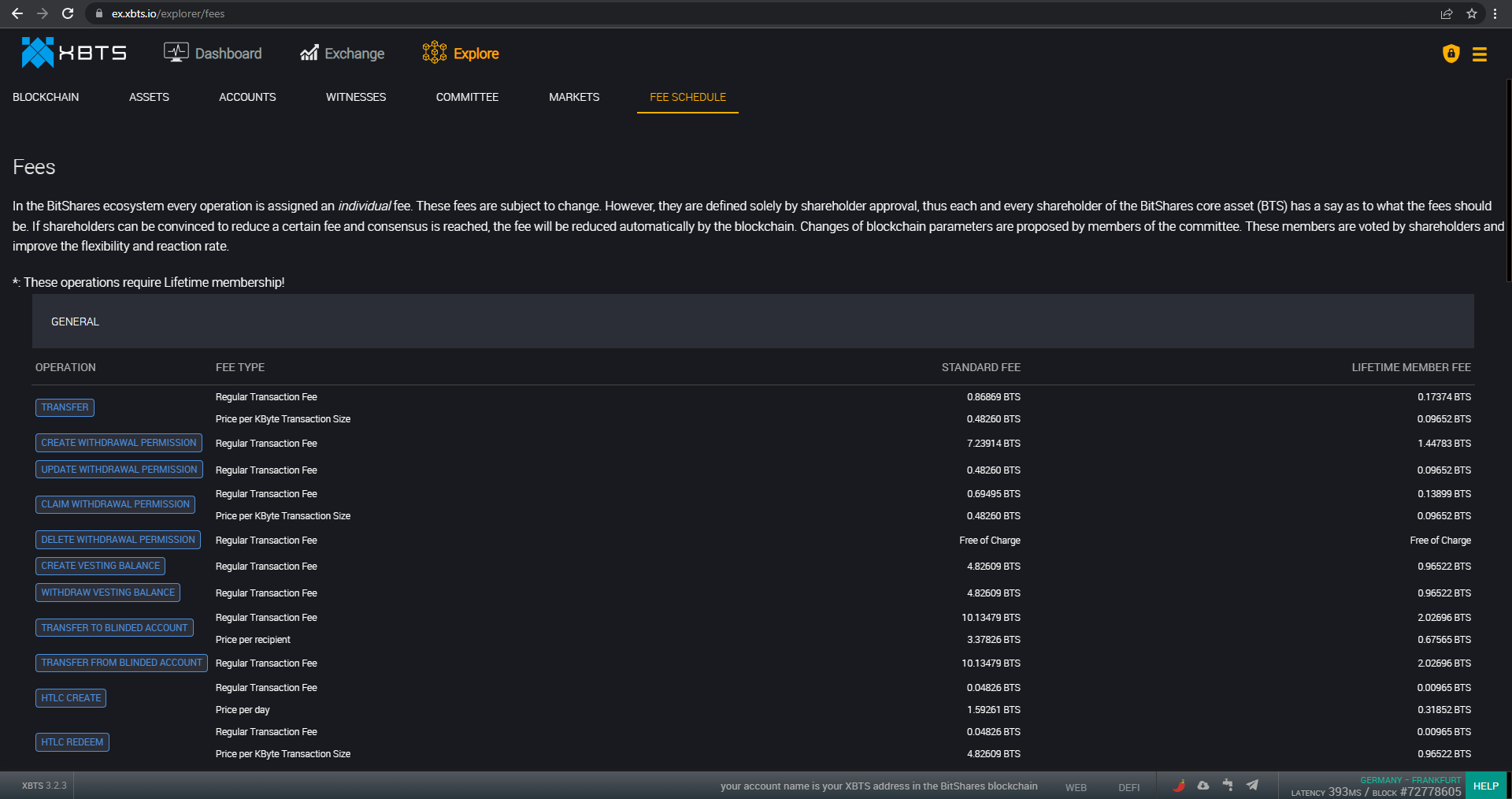Click the HTLC CREATE tag
This screenshot has width=1512, height=799.
[71, 698]
